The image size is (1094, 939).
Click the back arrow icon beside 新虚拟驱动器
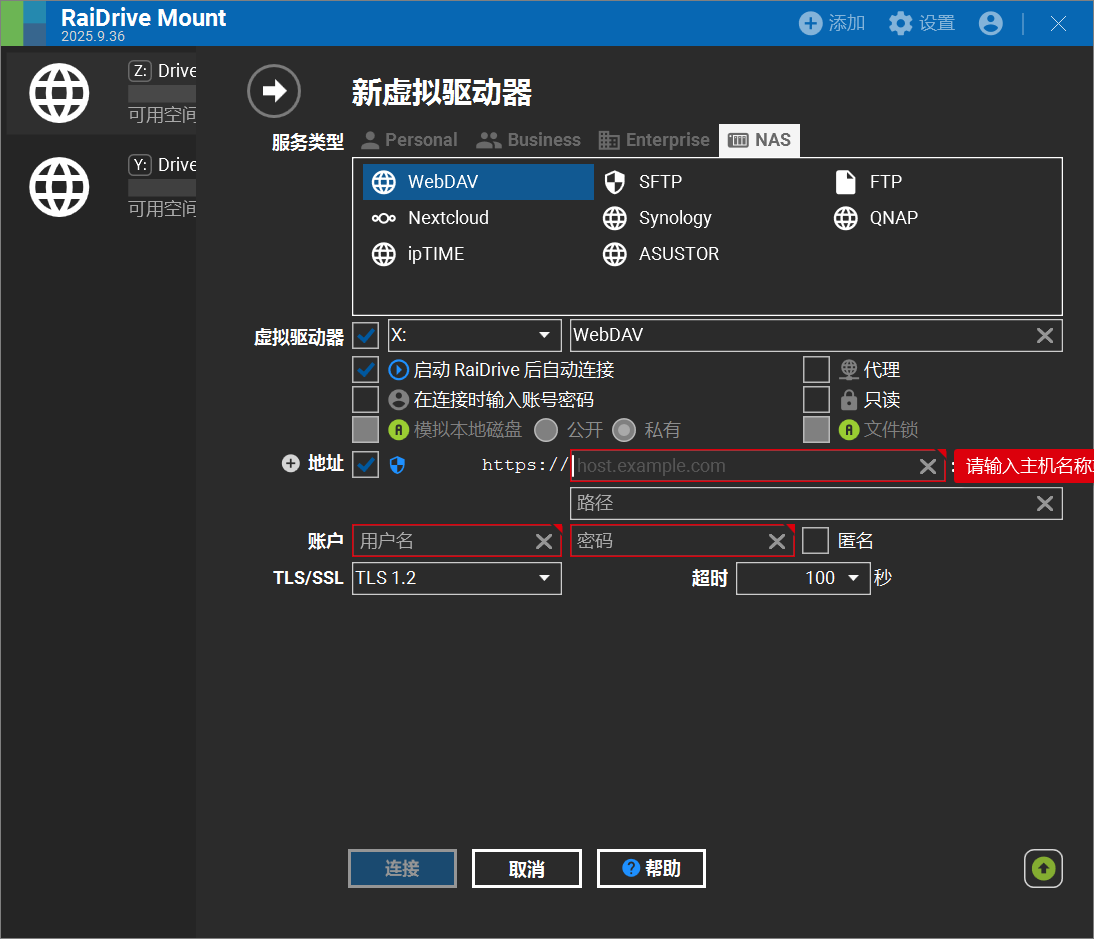point(273,91)
